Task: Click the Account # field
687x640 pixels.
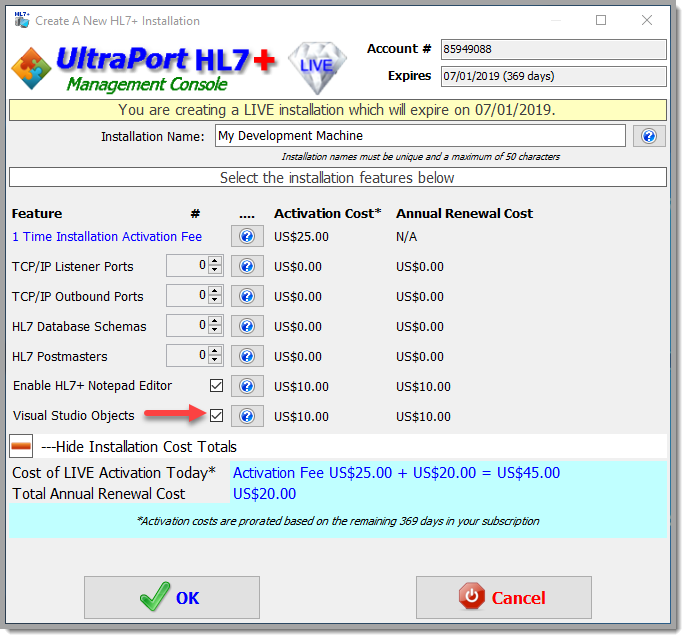Action: pos(554,49)
